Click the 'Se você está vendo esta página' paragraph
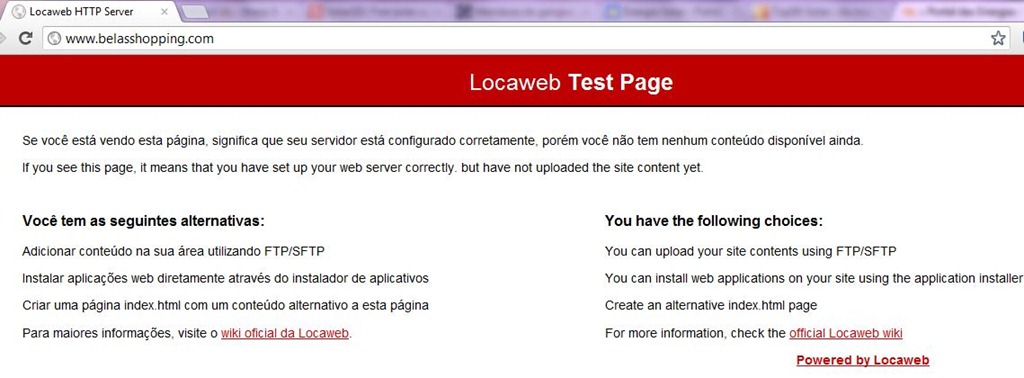This screenshot has width=1024, height=378. click(x=443, y=140)
